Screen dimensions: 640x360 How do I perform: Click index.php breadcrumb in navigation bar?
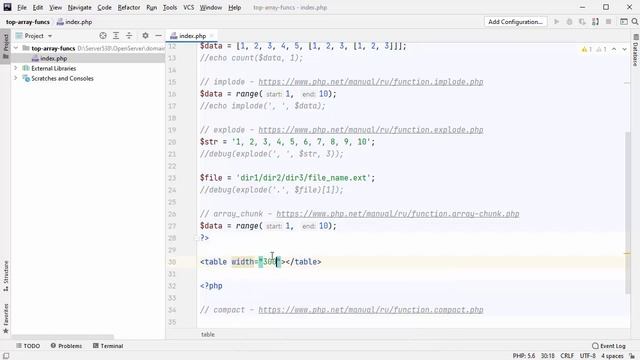[x=75, y=22]
